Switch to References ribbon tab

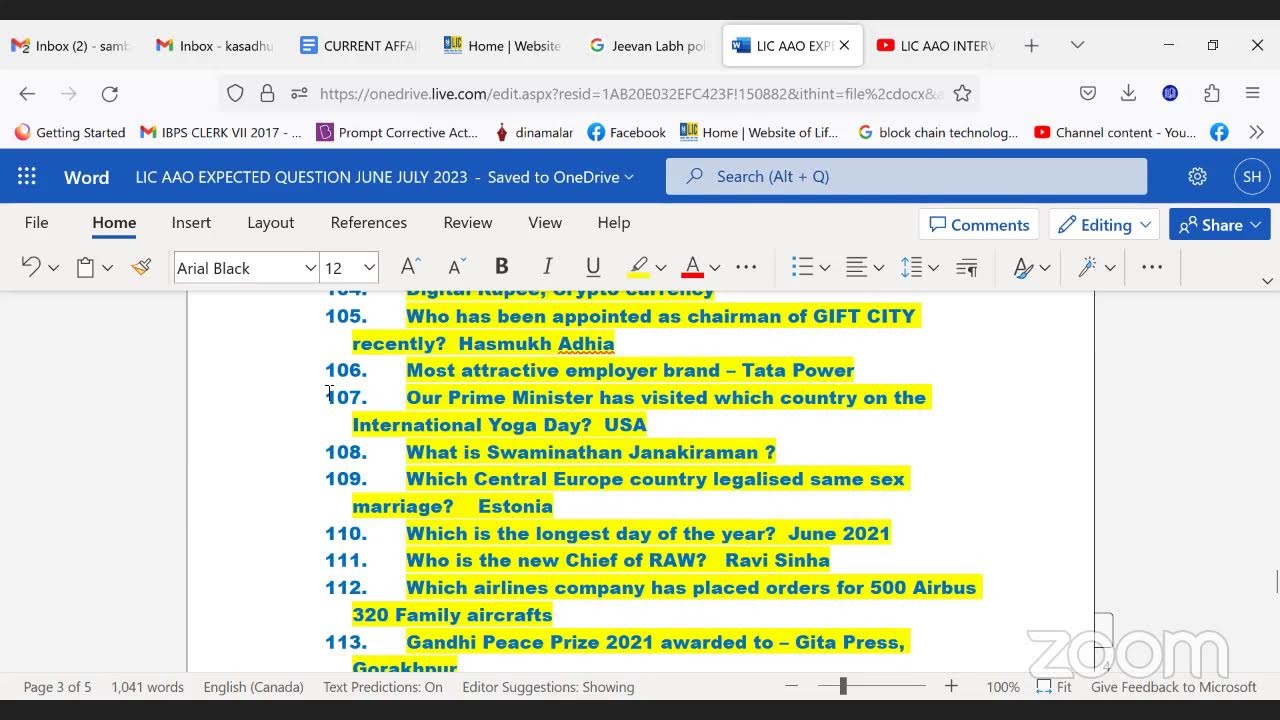point(369,222)
